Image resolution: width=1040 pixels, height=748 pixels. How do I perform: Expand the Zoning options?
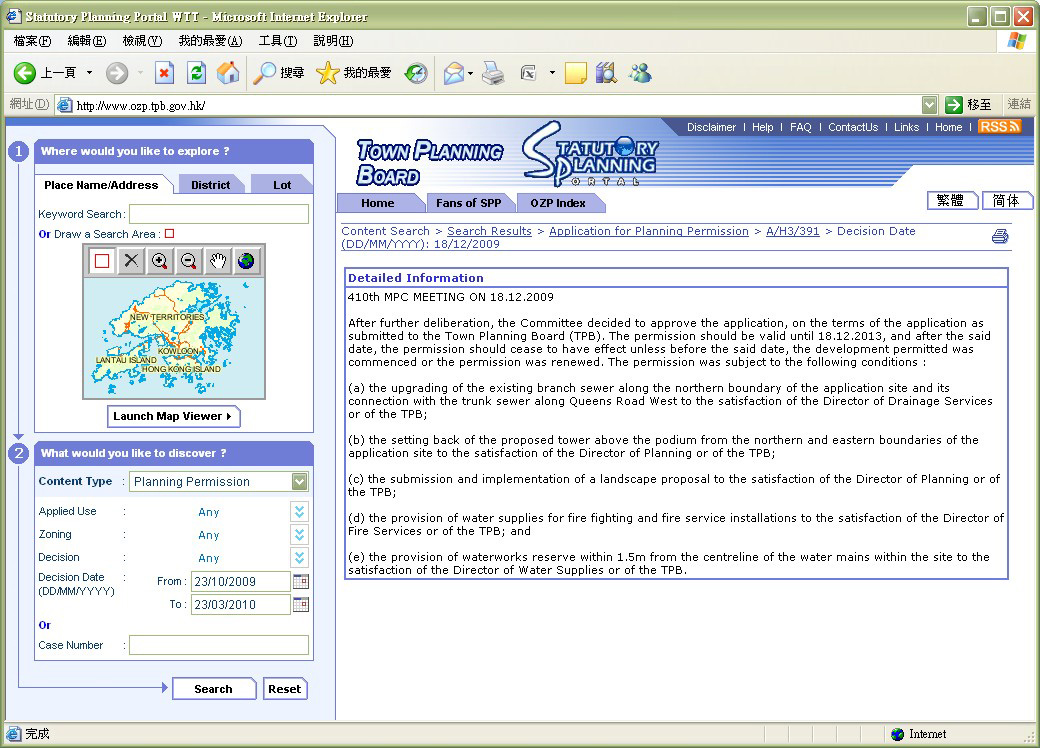pyautogui.click(x=300, y=534)
